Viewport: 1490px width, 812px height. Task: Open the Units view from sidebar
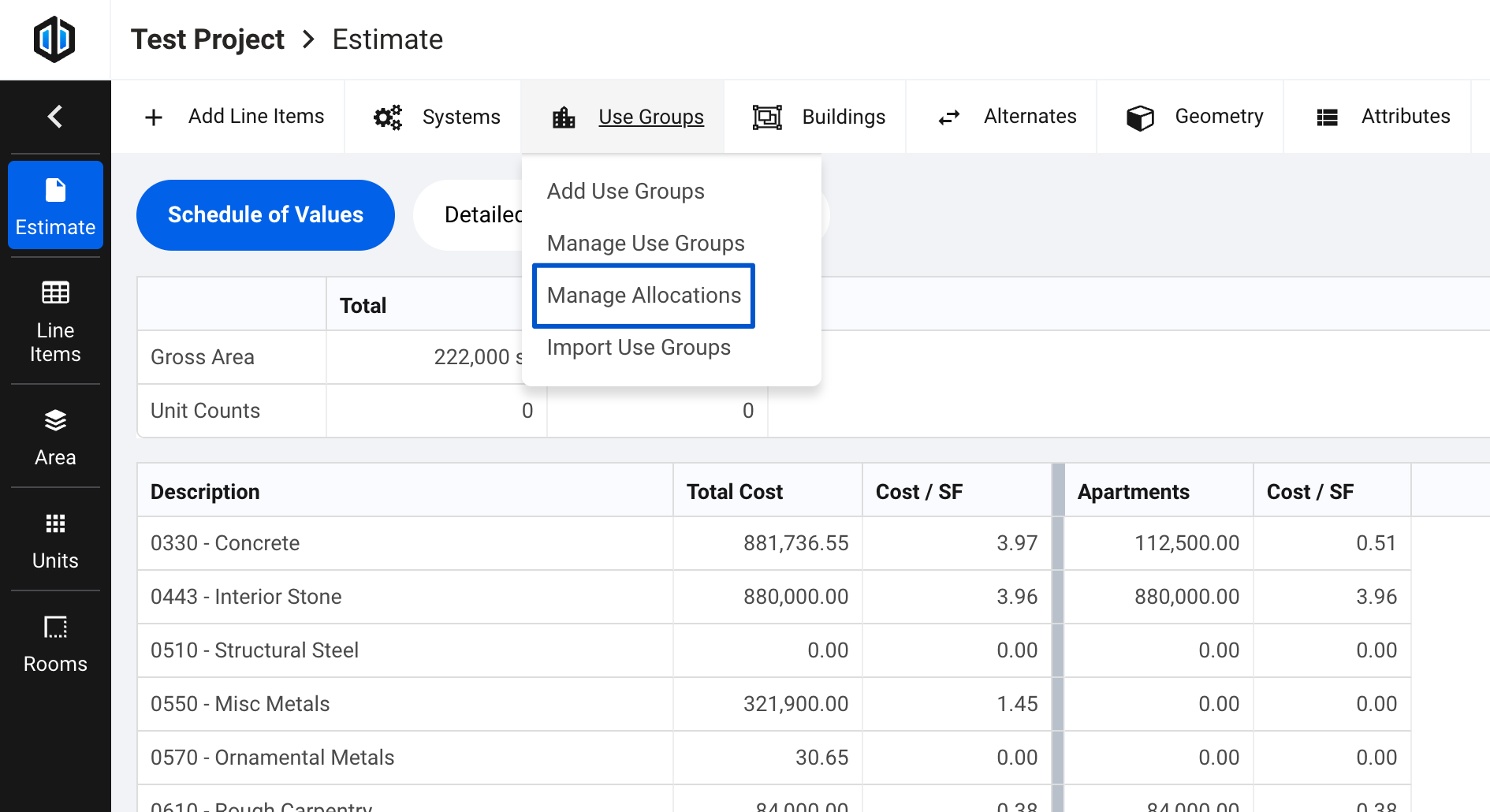[x=55, y=538]
